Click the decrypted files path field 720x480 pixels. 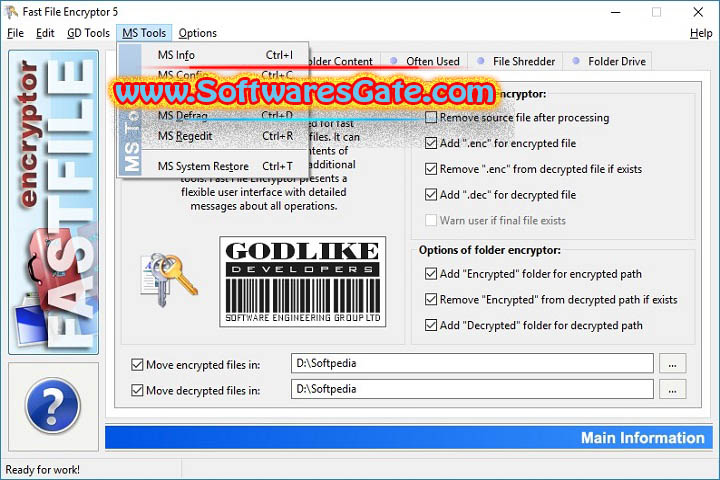(472, 389)
